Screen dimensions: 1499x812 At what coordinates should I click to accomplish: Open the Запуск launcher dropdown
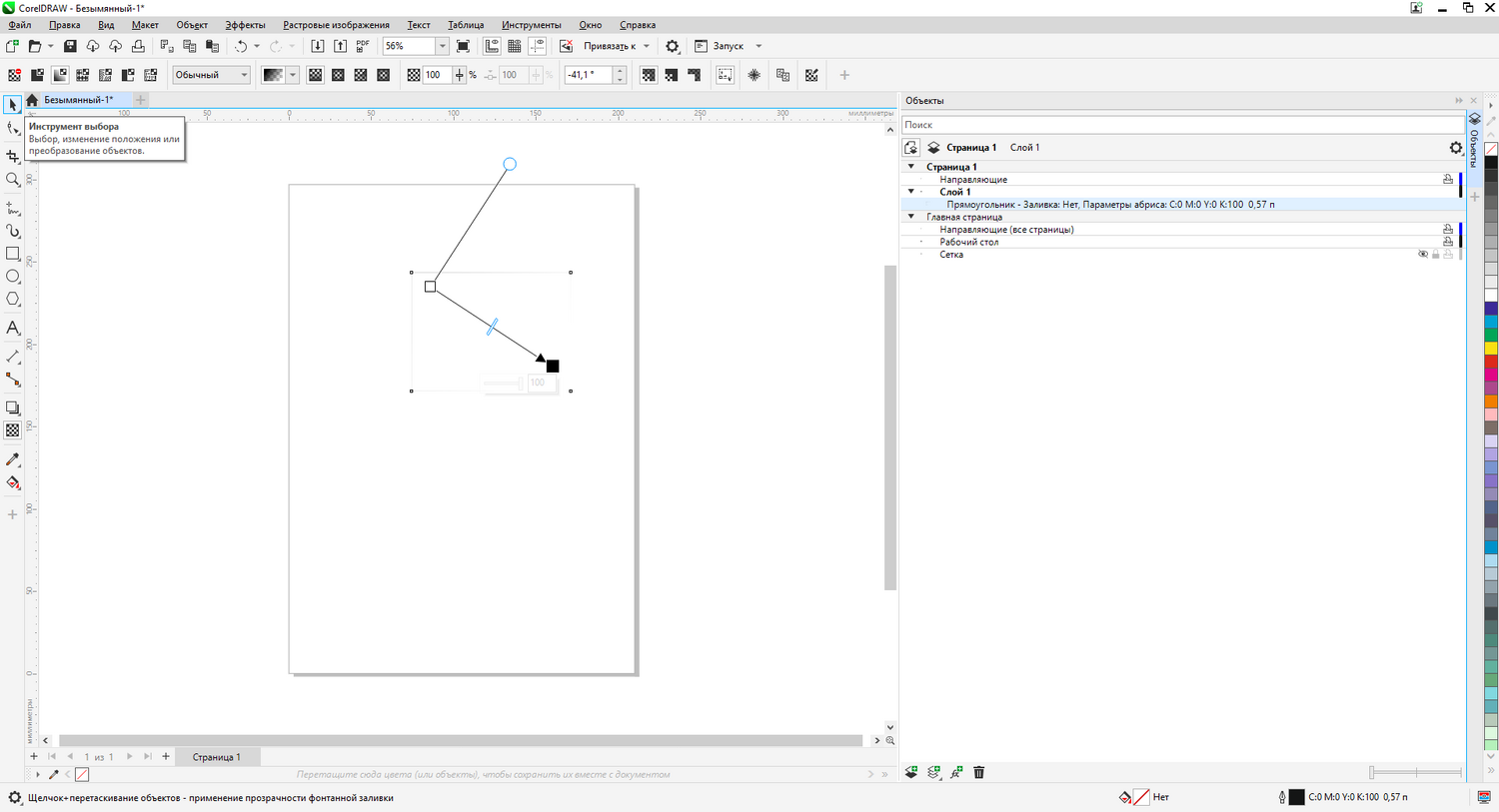(758, 46)
